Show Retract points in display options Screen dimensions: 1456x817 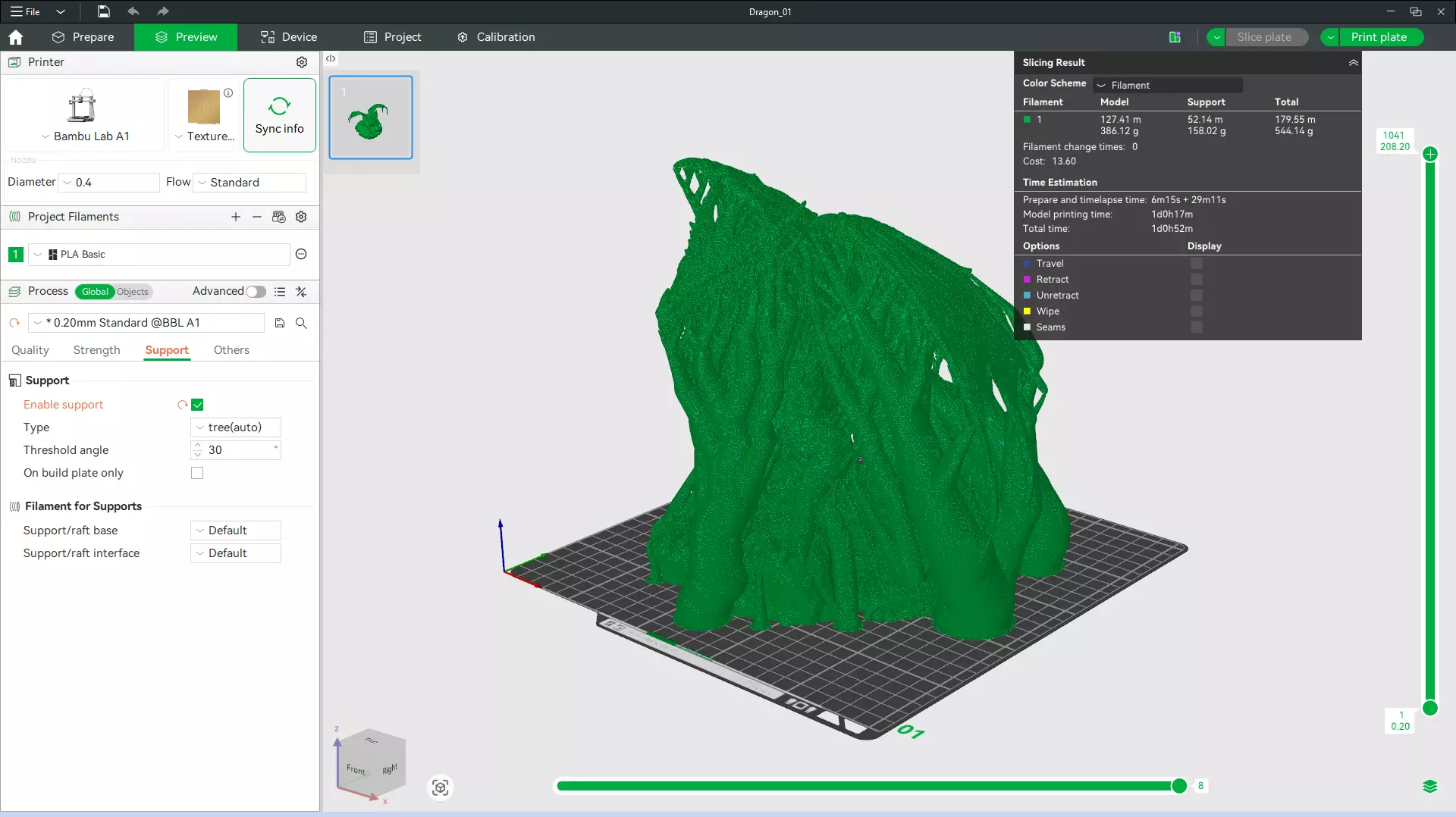pos(1197,280)
